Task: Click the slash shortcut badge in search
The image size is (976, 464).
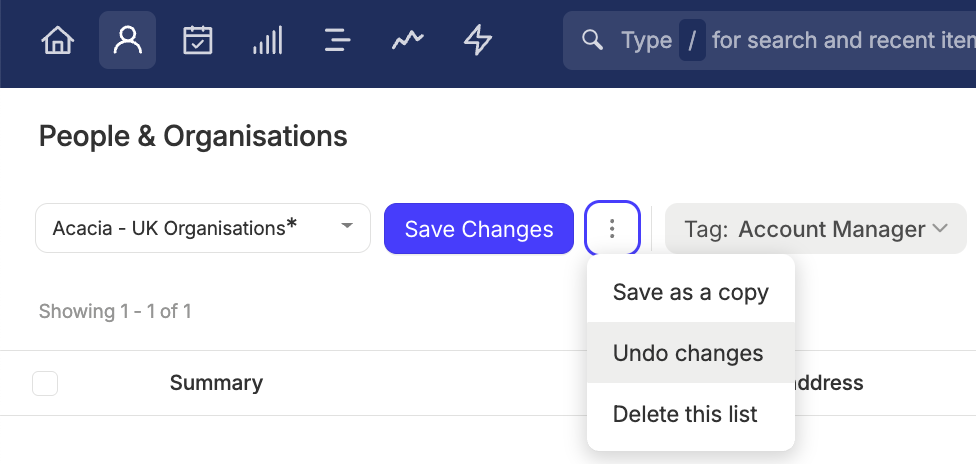Action: [692, 40]
